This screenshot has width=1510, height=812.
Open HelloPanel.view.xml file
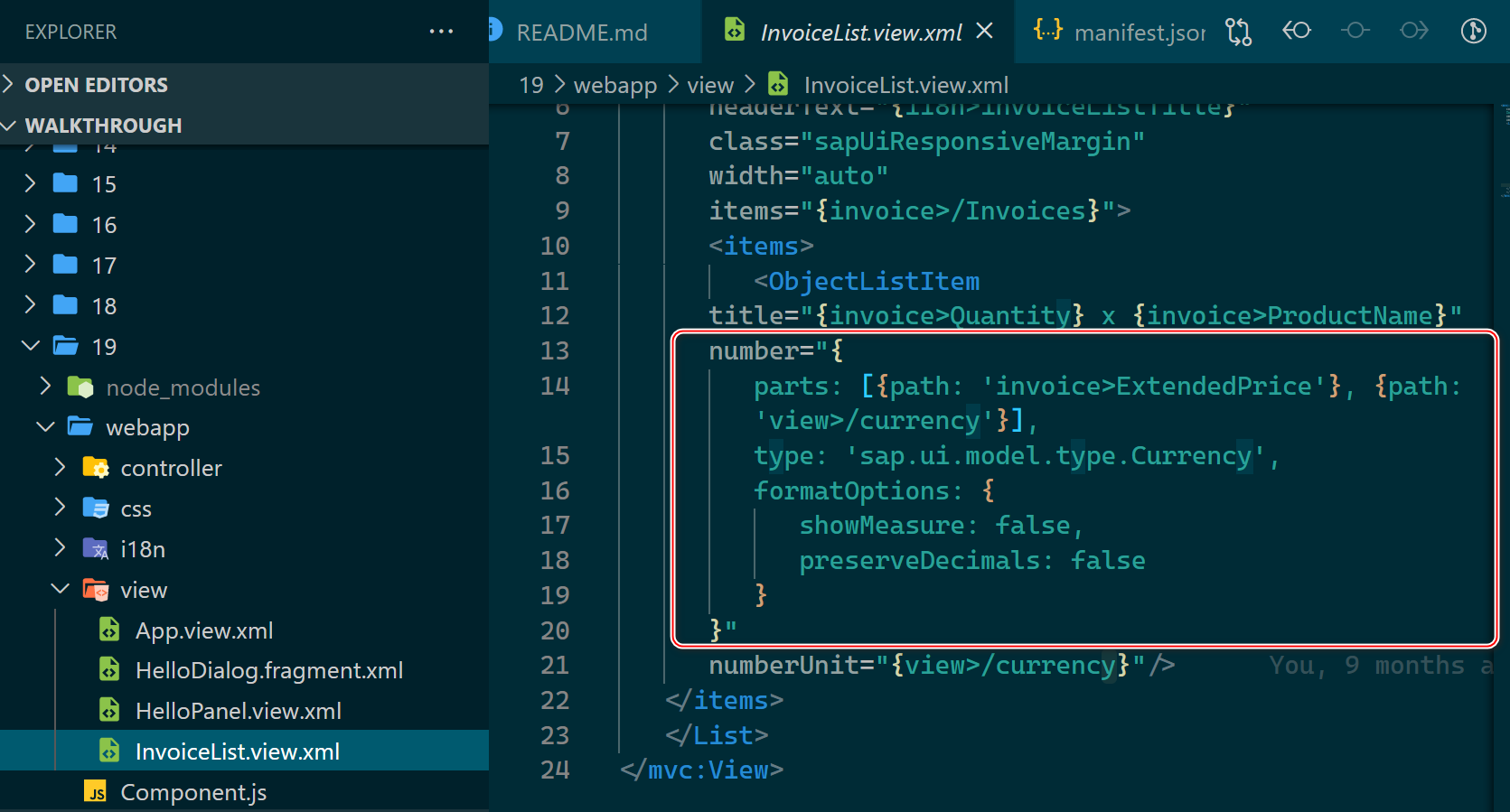[239, 712]
